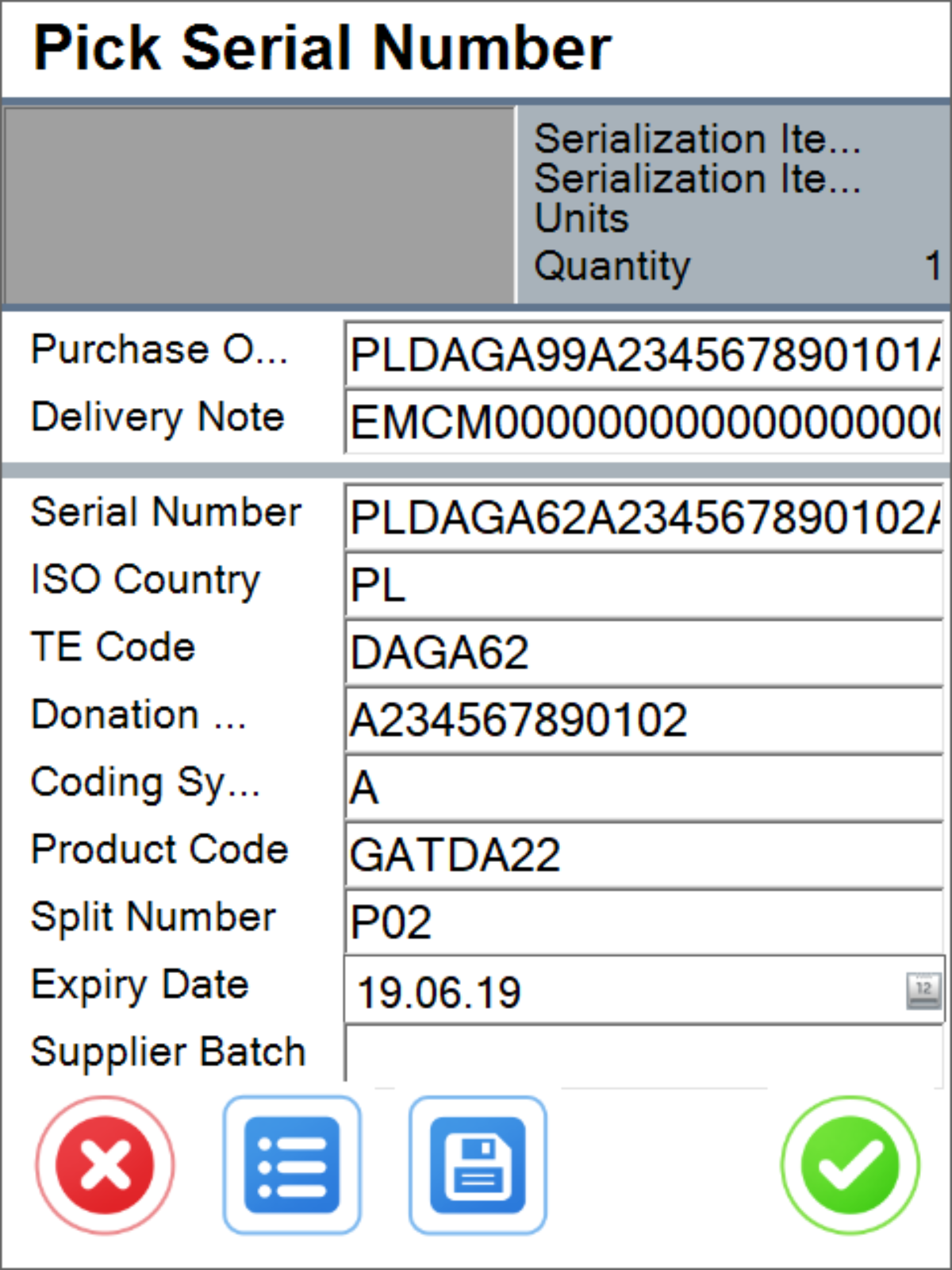Focus the Serial Number field

point(643,518)
